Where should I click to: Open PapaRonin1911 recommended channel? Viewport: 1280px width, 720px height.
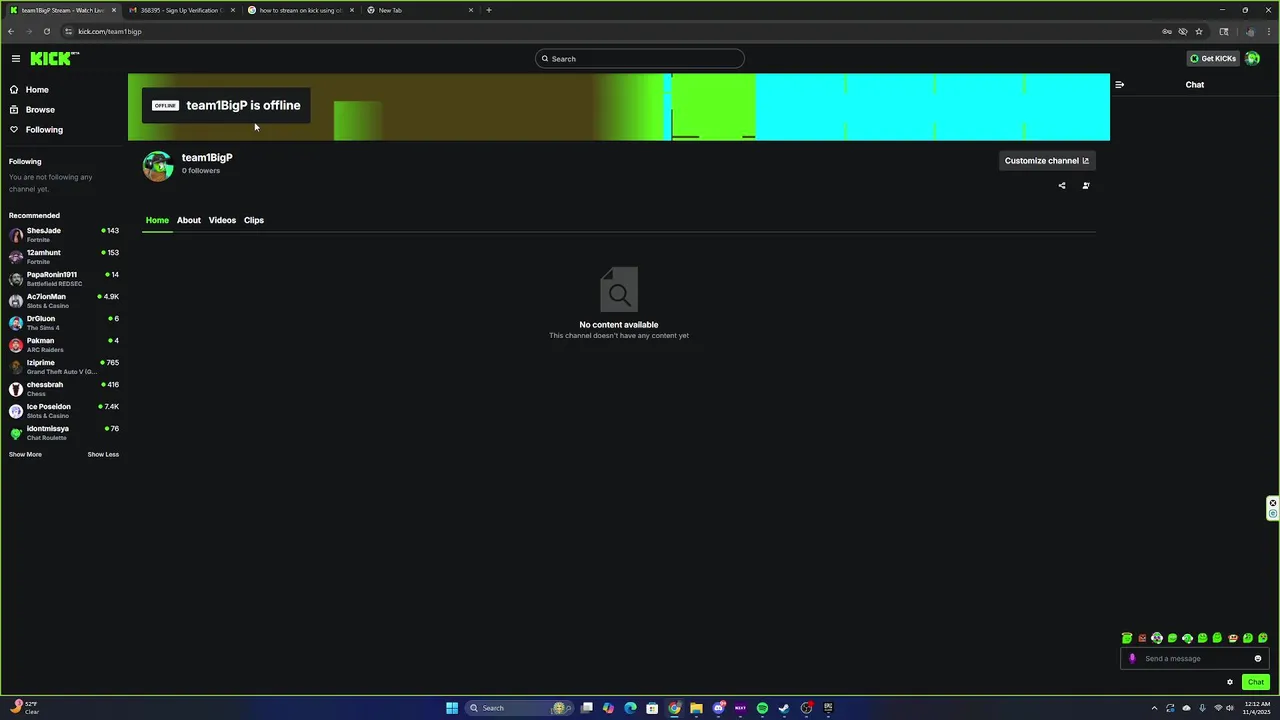(64, 279)
